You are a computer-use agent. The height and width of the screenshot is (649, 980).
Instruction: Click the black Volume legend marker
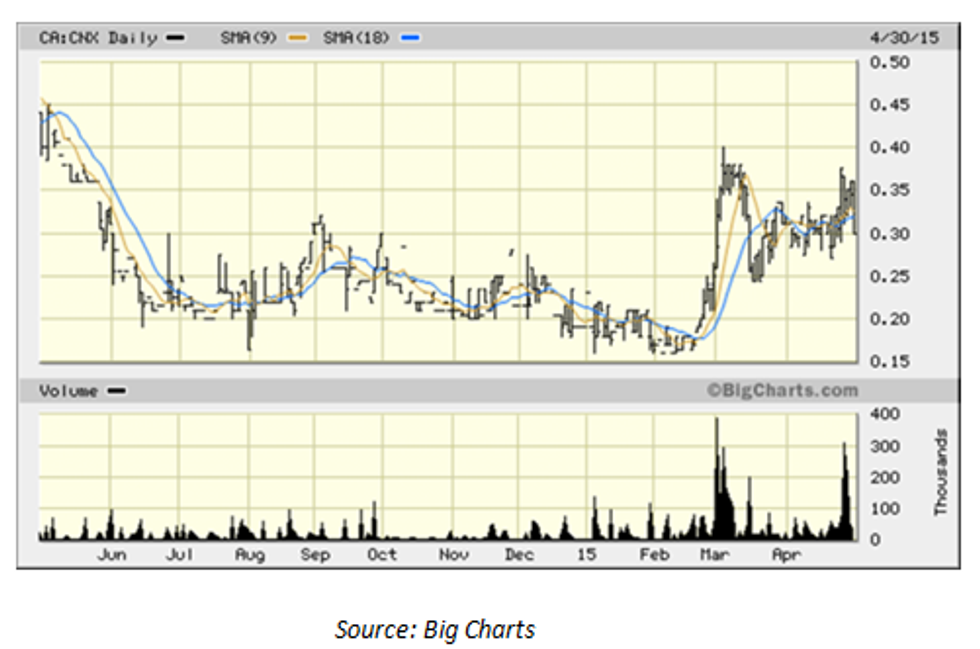116,391
